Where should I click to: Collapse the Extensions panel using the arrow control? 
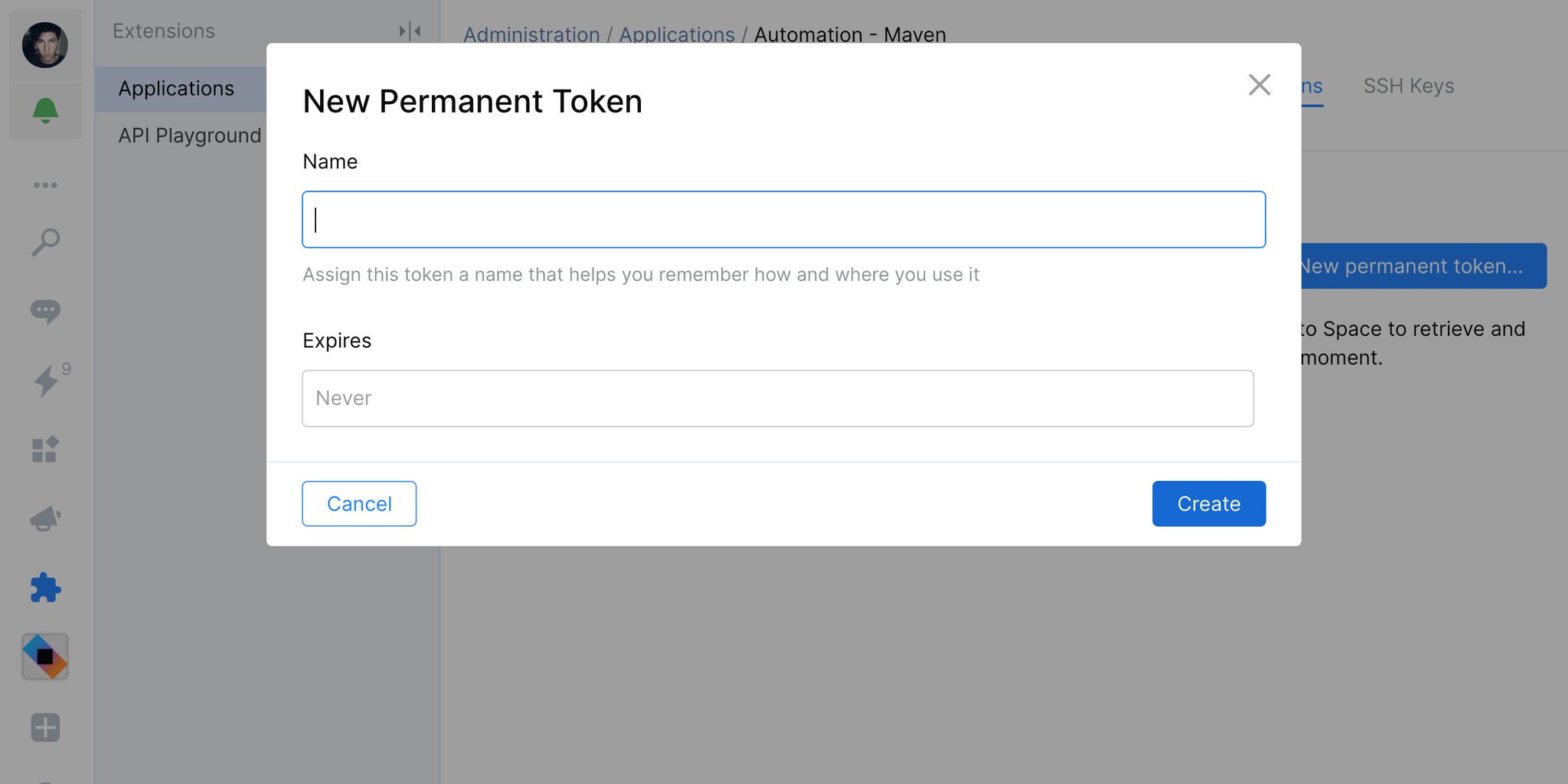point(408,31)
